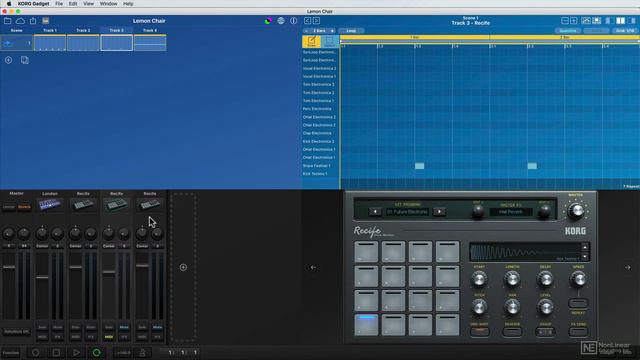Toggle One-Shot button on Recife

tap(479, 332)
